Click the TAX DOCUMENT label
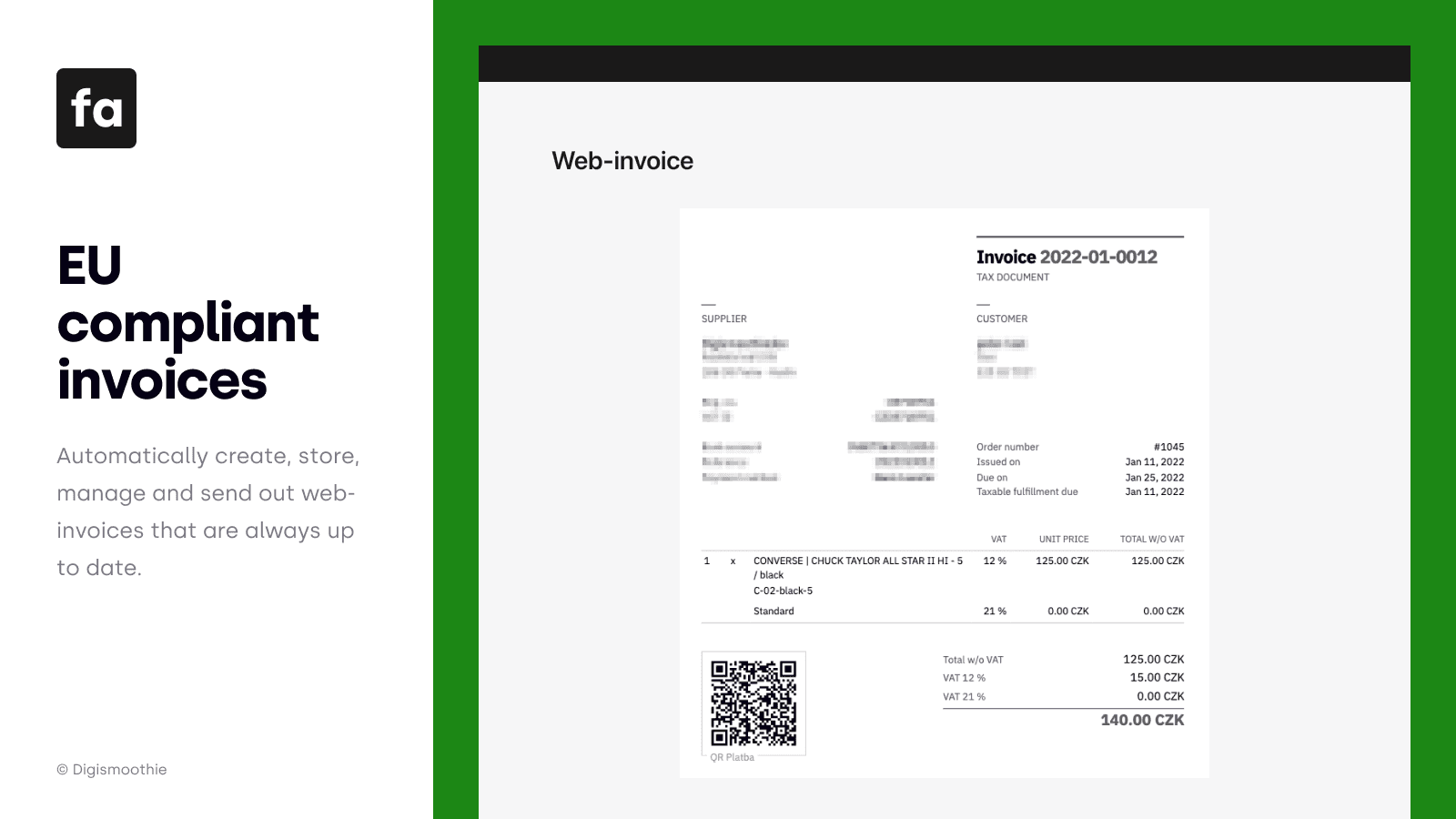 1013,277
